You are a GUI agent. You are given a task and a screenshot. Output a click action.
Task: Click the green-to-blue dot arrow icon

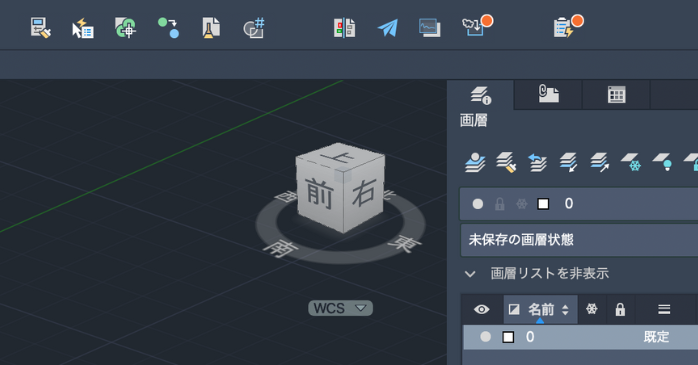tap(168, 28)
